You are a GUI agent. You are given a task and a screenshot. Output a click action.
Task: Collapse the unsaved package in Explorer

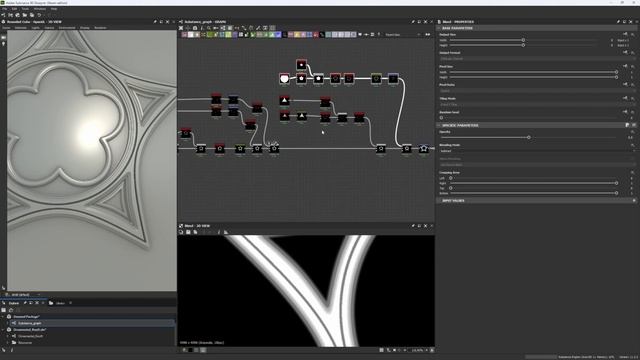click(x=3, y=316)
